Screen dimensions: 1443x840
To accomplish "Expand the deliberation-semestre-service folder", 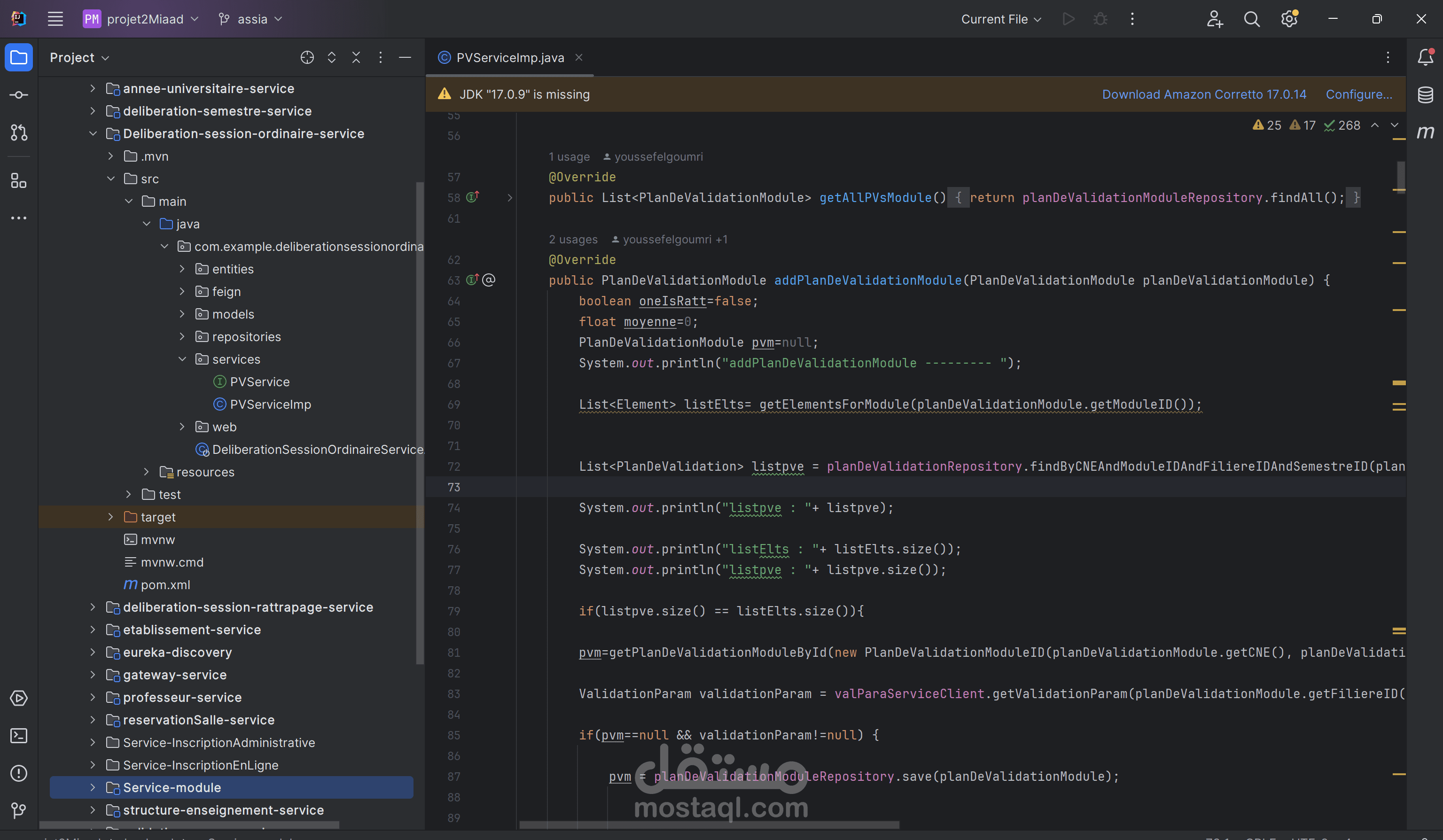I will pos(93,111).
